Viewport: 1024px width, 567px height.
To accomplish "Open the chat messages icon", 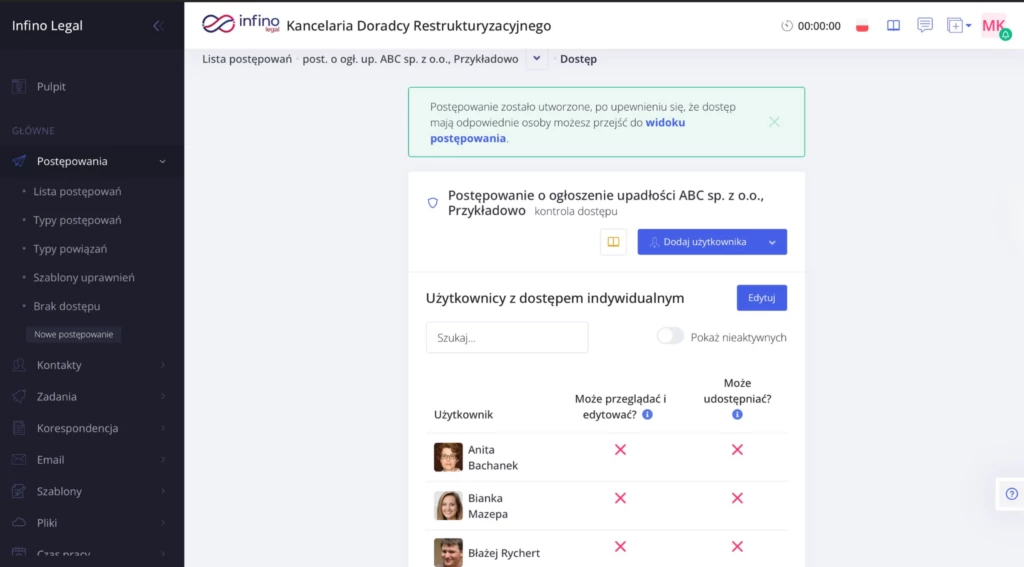I will tap(925, 25).
